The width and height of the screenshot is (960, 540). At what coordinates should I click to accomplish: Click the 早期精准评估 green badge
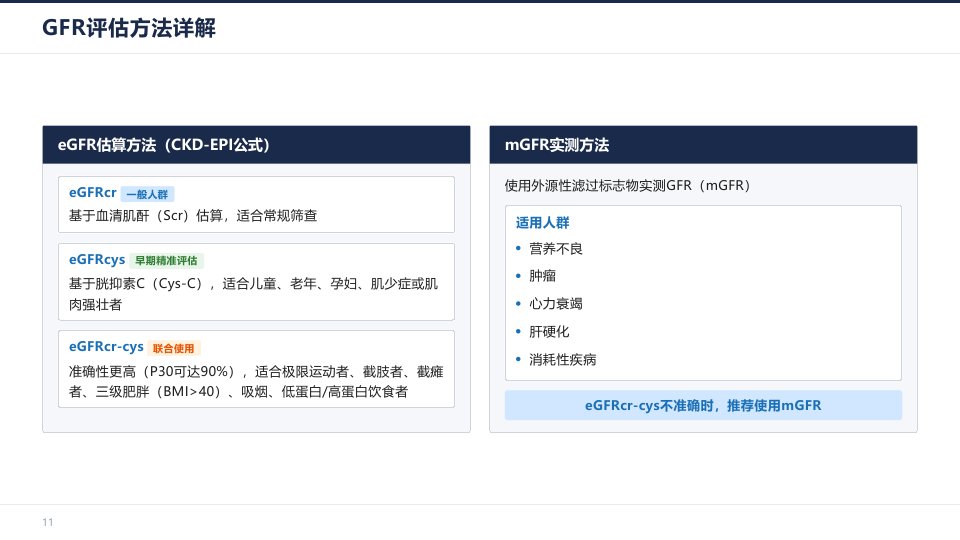[167, 261]
